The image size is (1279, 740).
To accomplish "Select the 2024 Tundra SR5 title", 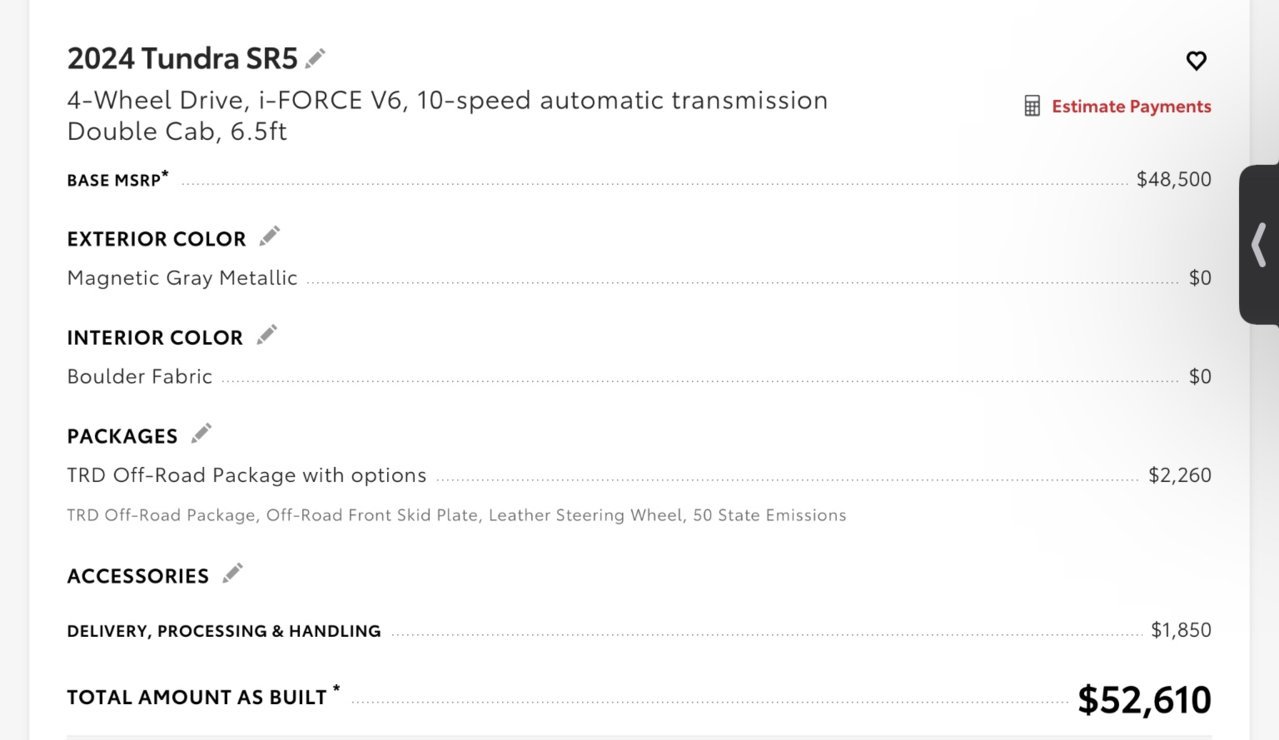I will pos(182,59).
